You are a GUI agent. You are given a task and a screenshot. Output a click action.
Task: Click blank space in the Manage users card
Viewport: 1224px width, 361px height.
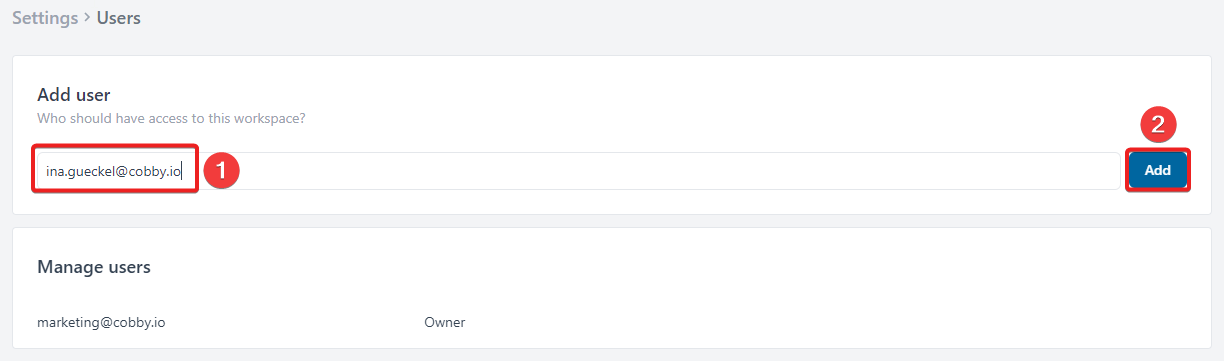[800, 290]
